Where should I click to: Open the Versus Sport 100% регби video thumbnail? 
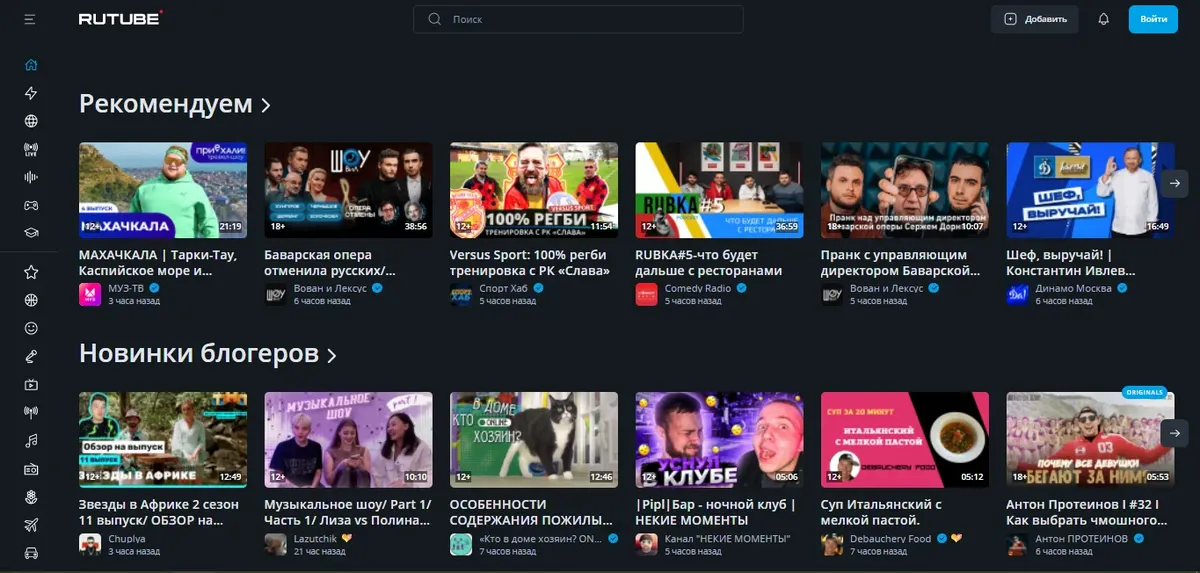pyautogui.click(x=533, y=190)
